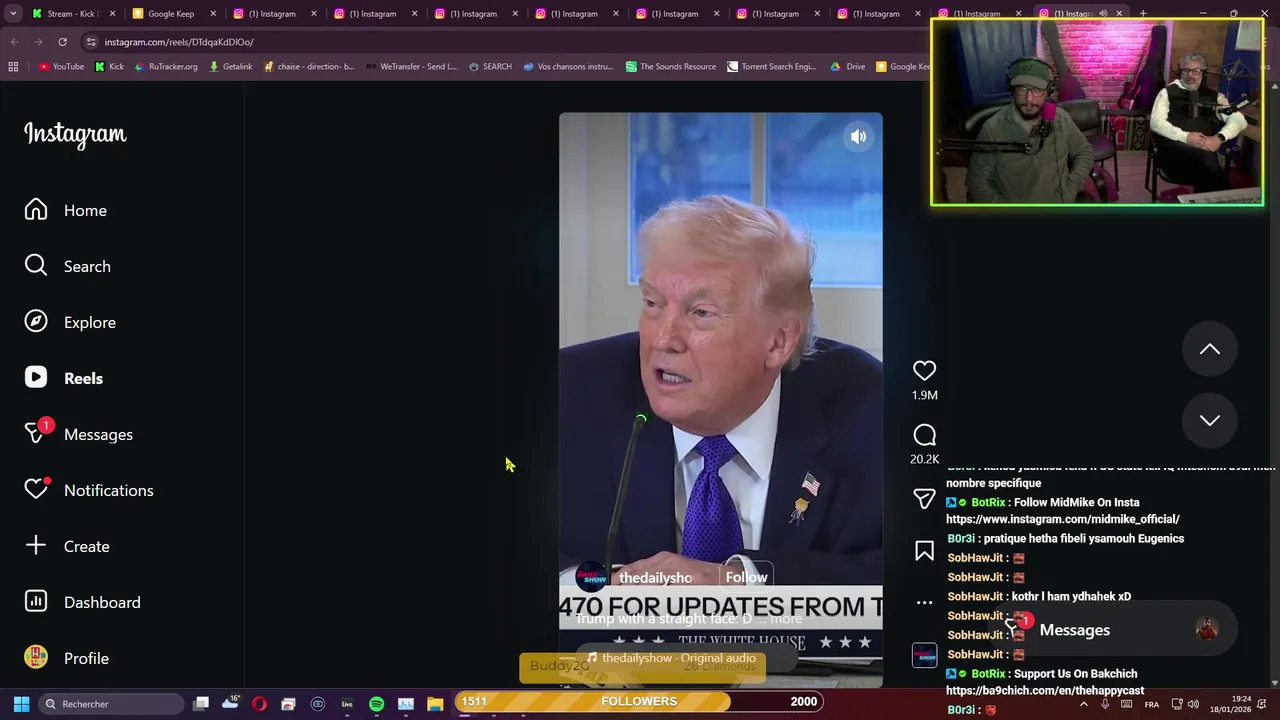Image resolution: width=1280 pixels, height=720 pixels.
Task: Open the thedailyshow username link
Action: click(x=655, y=578)
